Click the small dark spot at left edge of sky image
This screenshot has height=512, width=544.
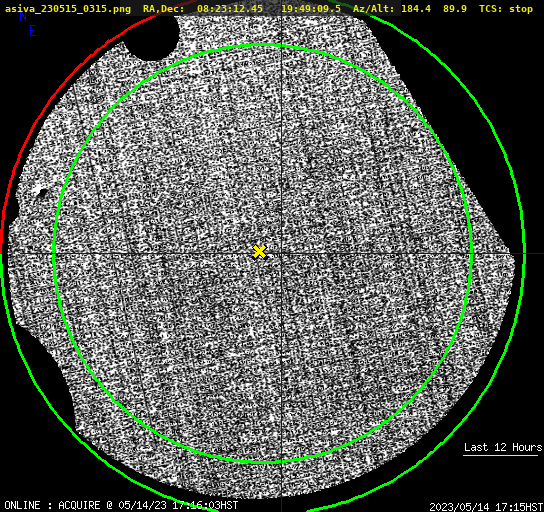[x=43, y=193]
